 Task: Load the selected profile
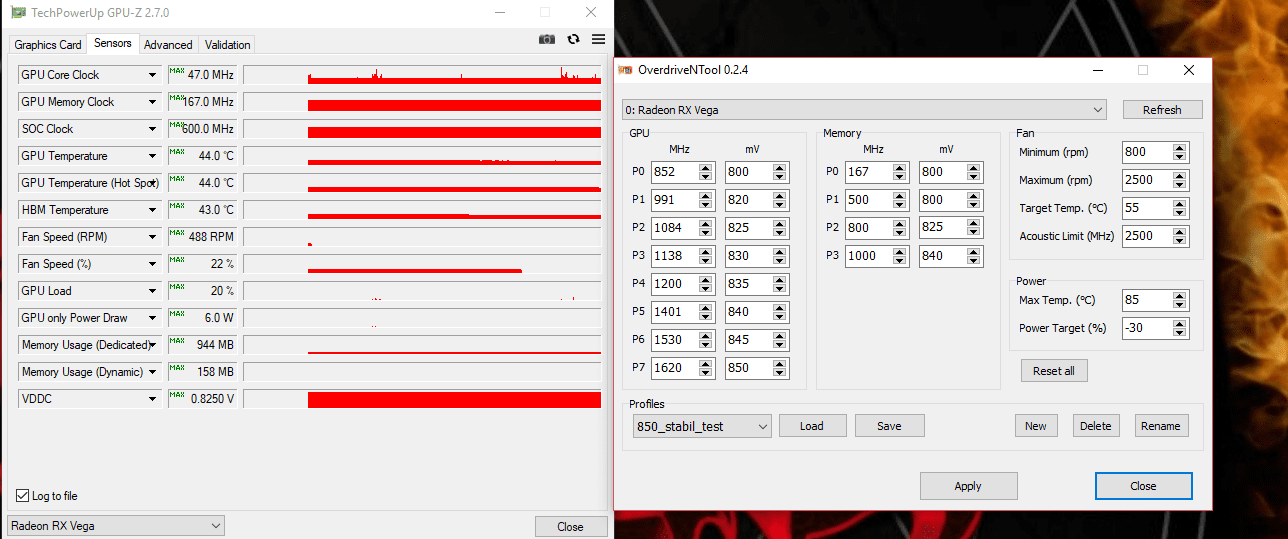coord(812,426)
